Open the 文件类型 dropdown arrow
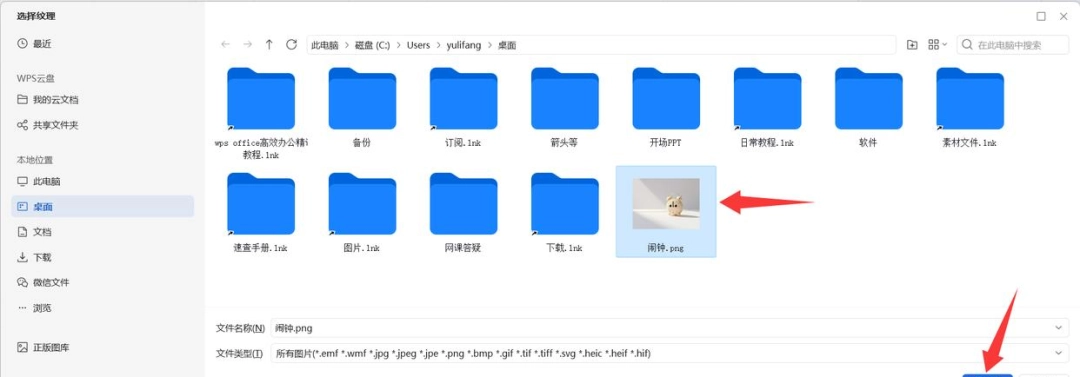 [x=1059, y=354]
